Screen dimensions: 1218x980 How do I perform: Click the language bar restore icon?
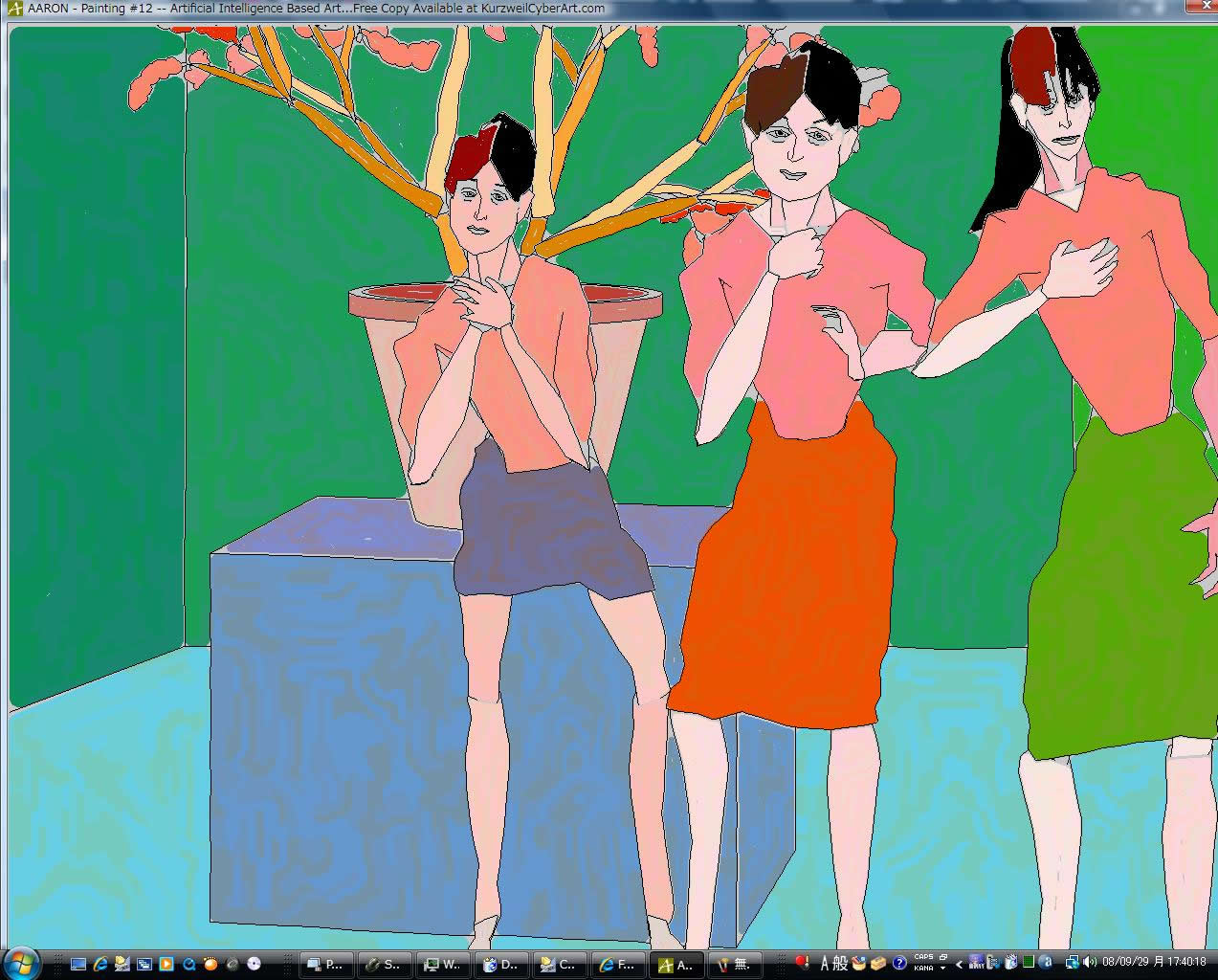(943, 957)
